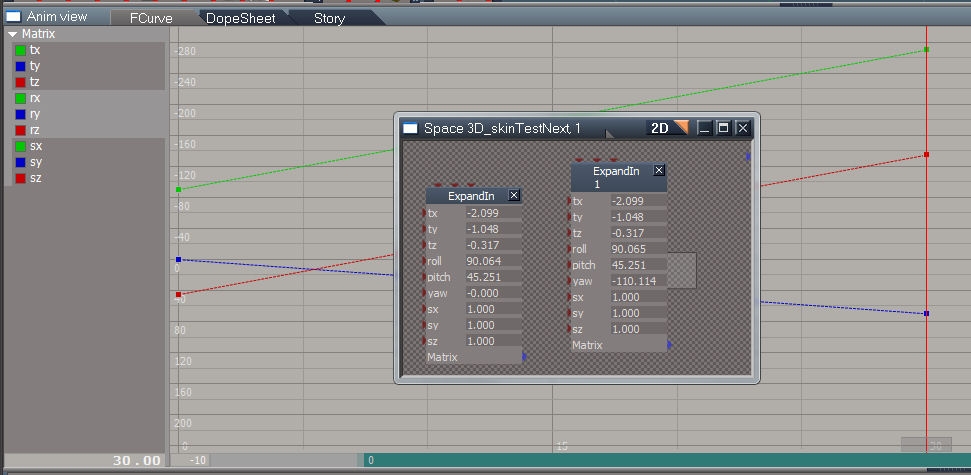This screenshot has width=971, height=475.
Task: Select the tz channel row
Action: point(89,82)
